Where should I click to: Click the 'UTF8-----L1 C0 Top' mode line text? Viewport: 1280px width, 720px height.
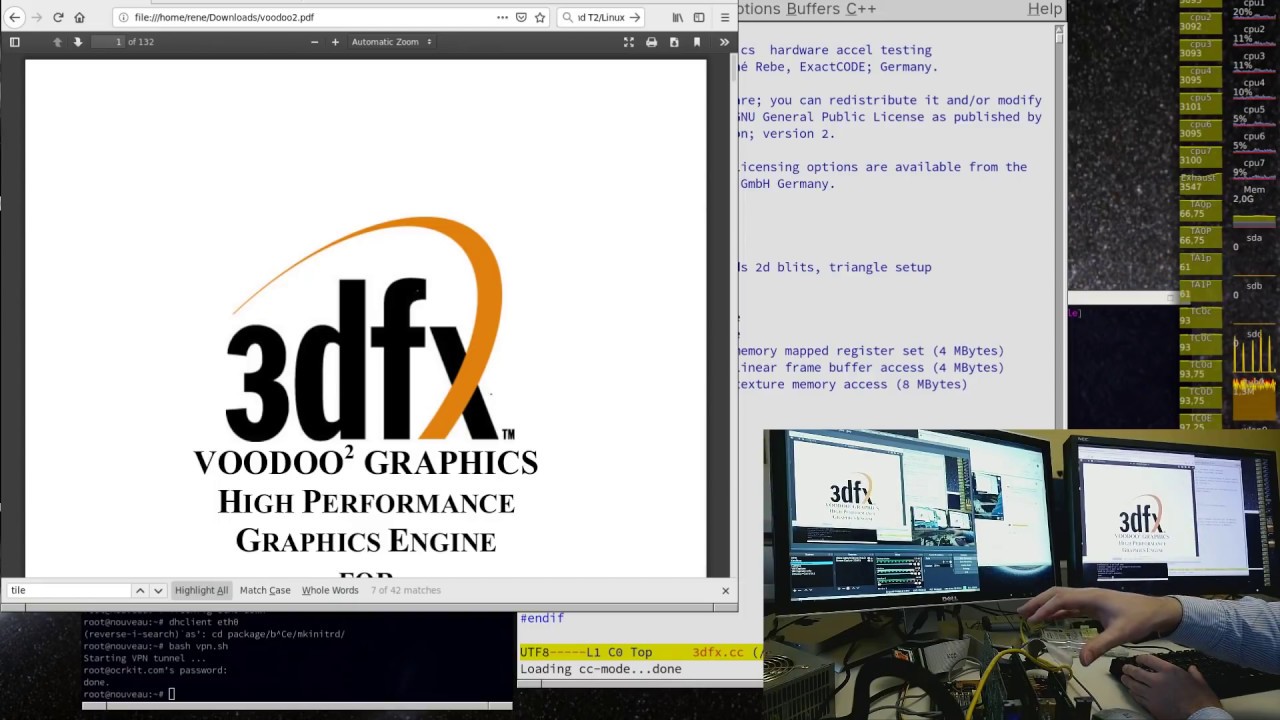tap(586, 652)
